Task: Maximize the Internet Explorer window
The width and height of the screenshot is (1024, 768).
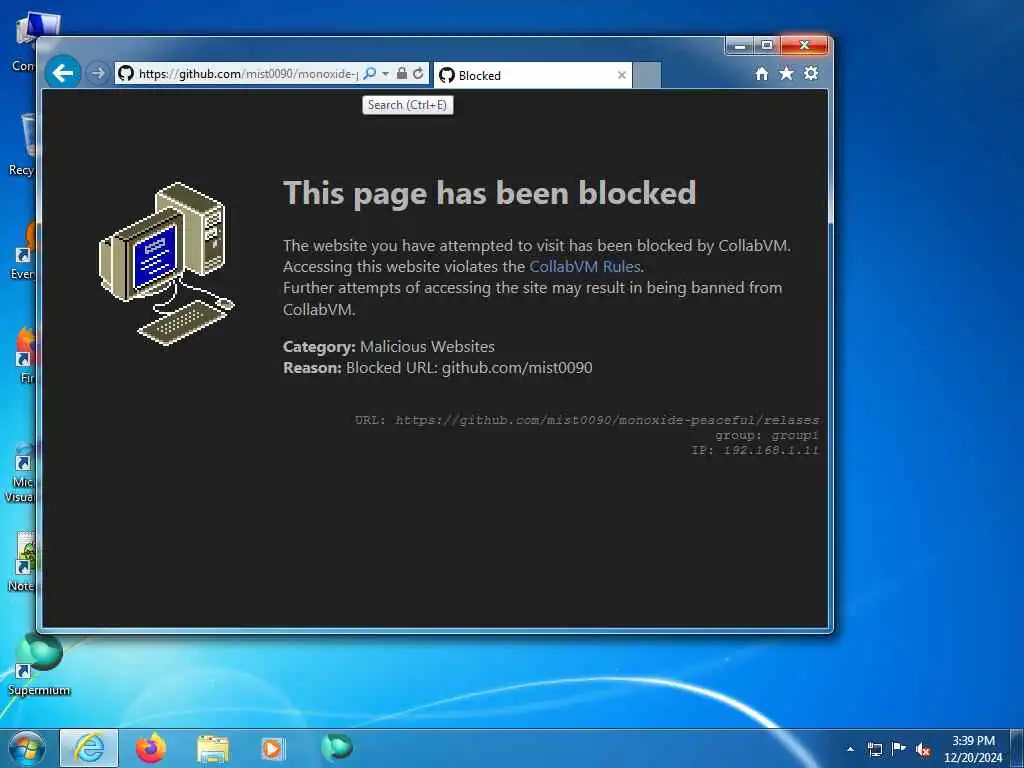Action: [x=767, y=46]
